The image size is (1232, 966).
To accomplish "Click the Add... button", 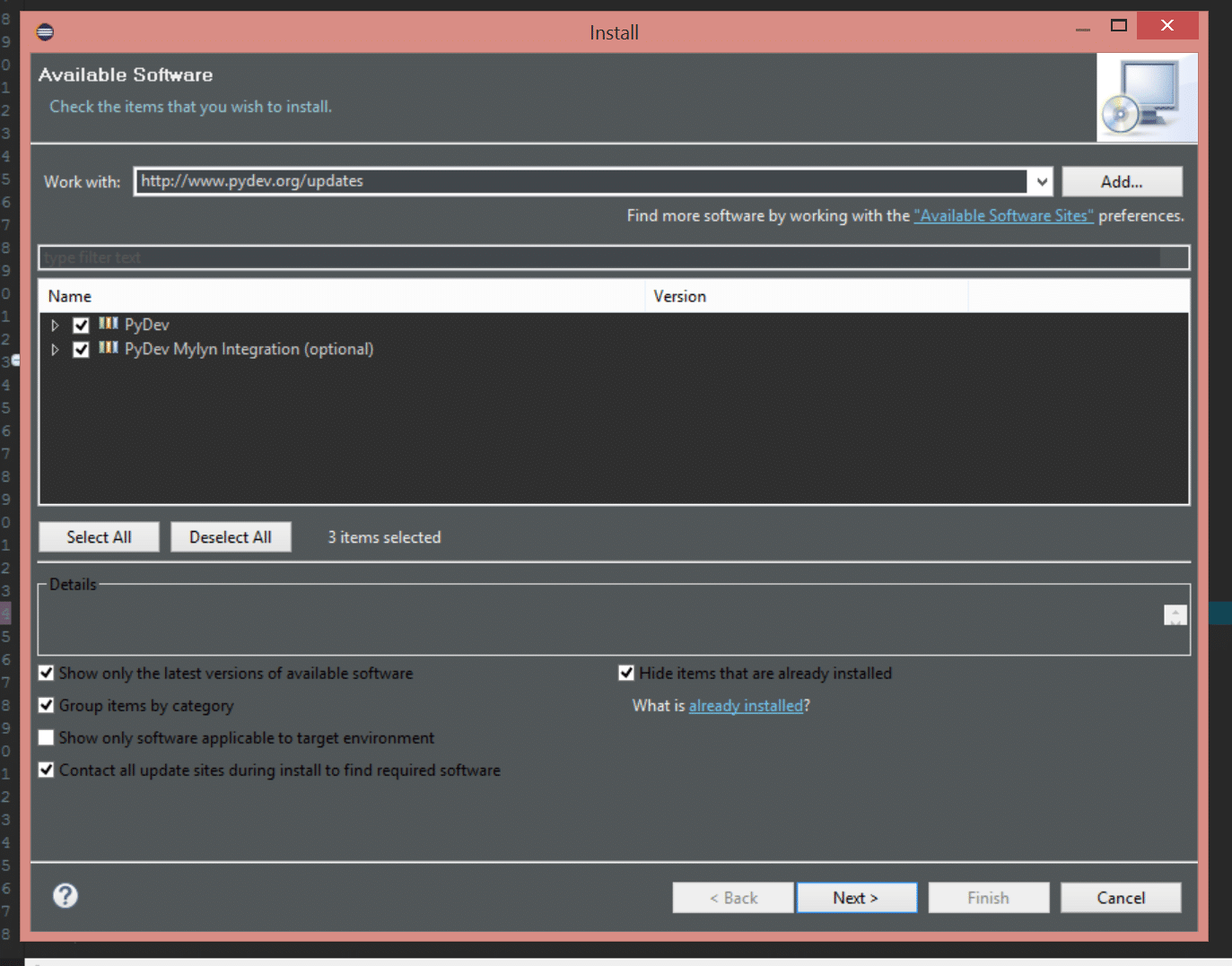I will pos(1122,181).
